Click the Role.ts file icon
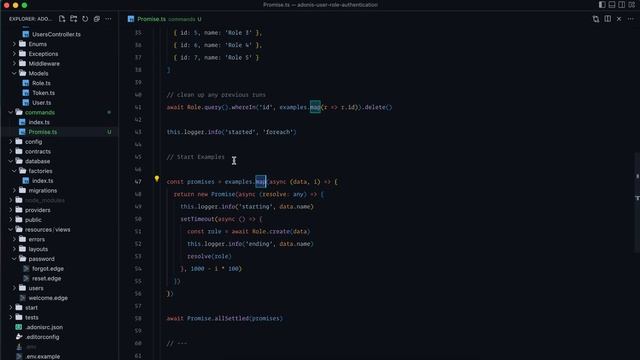The height and width of the screenshot is (360, 640). click(x=26, y=83)
